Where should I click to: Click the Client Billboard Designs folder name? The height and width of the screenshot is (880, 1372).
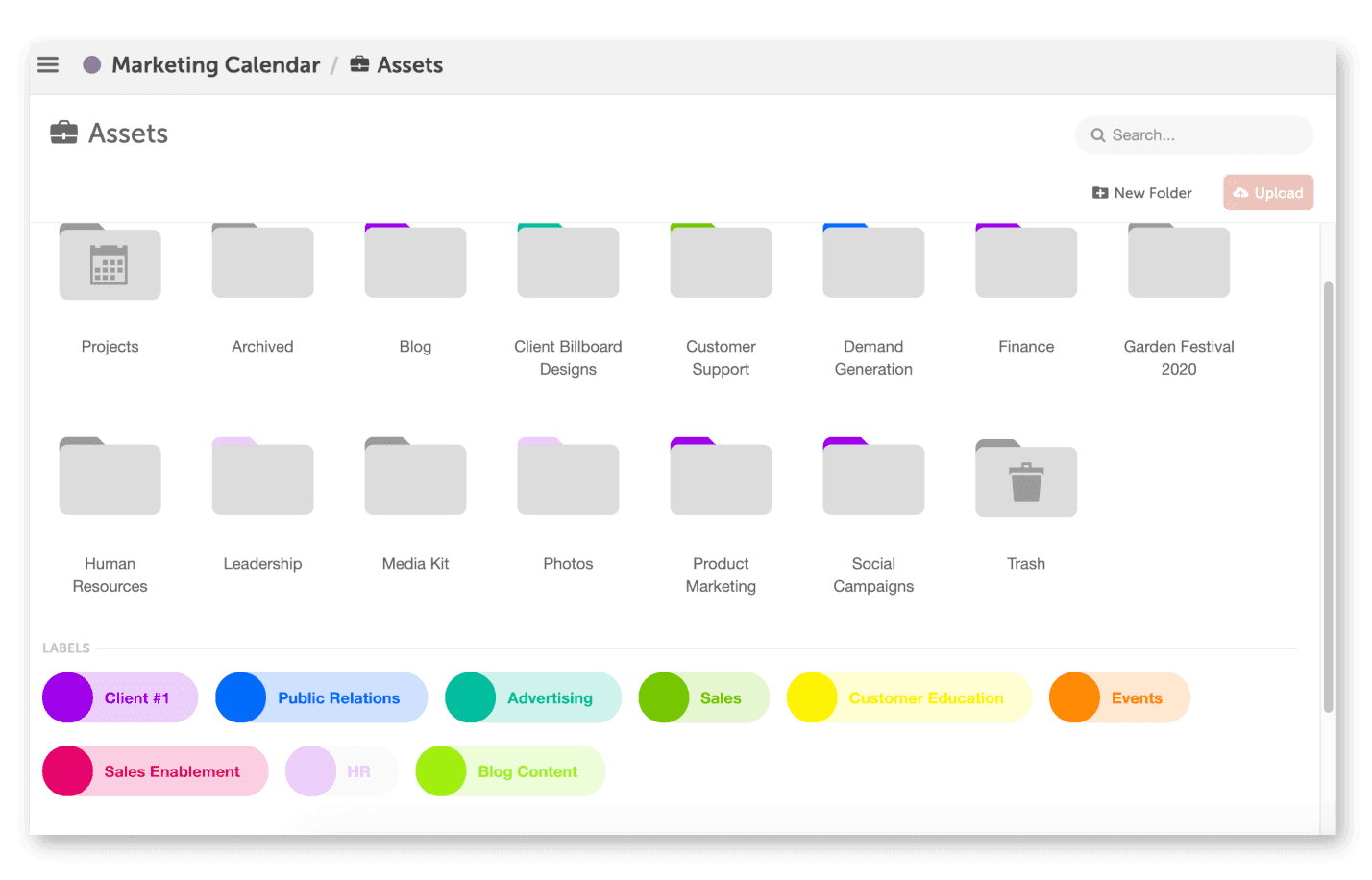coord(568,357)
